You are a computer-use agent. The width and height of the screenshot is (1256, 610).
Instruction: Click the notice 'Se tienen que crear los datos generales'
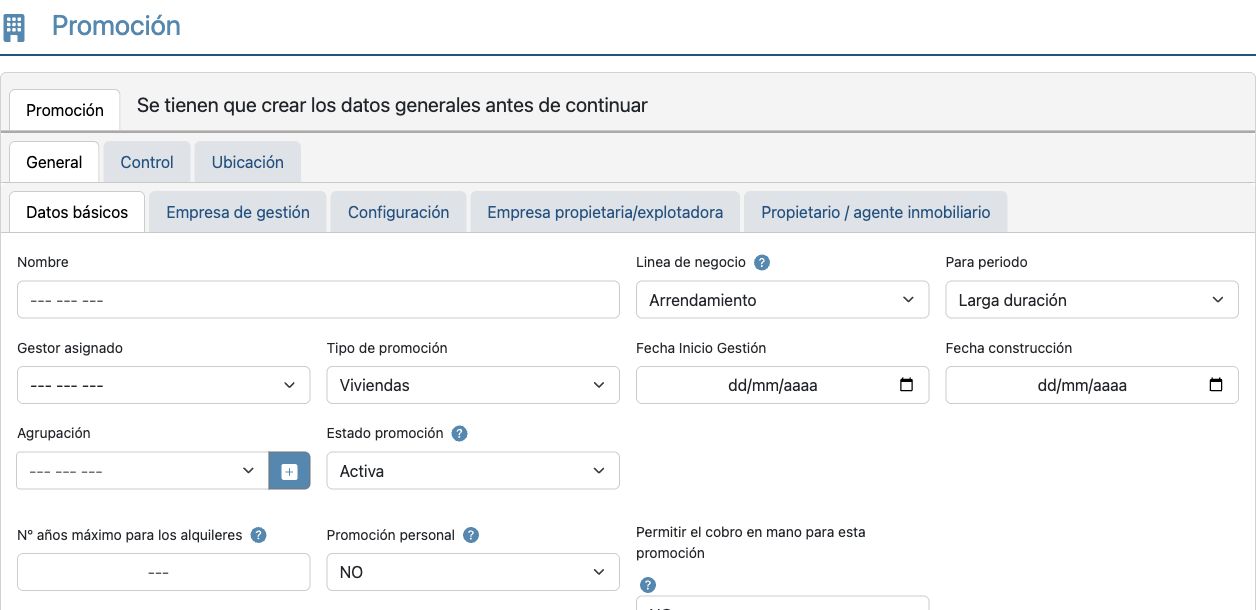point(392,105)
